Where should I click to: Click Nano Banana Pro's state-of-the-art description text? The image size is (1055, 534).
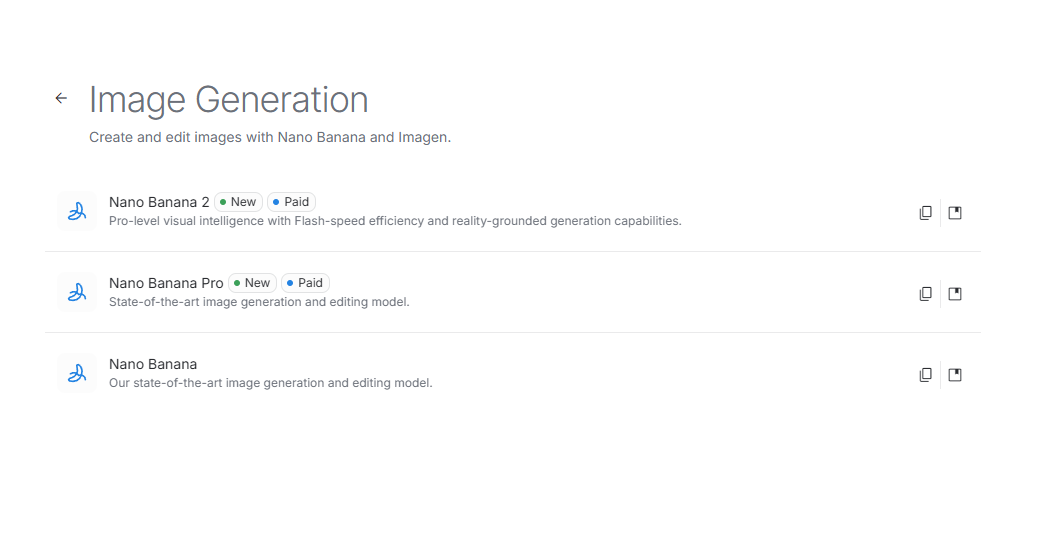(259, 302)
